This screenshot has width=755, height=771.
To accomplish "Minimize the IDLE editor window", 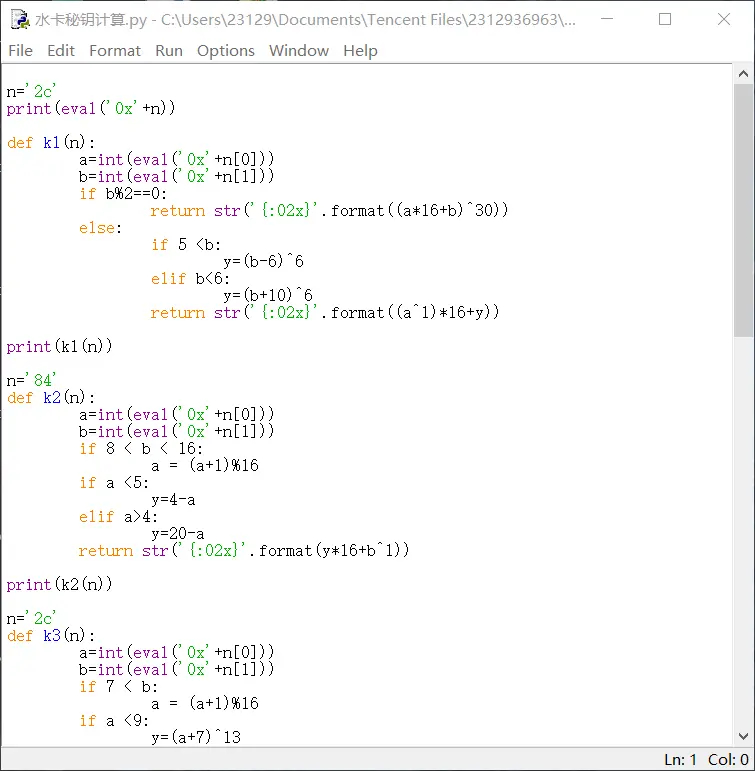I will (607, 19).
